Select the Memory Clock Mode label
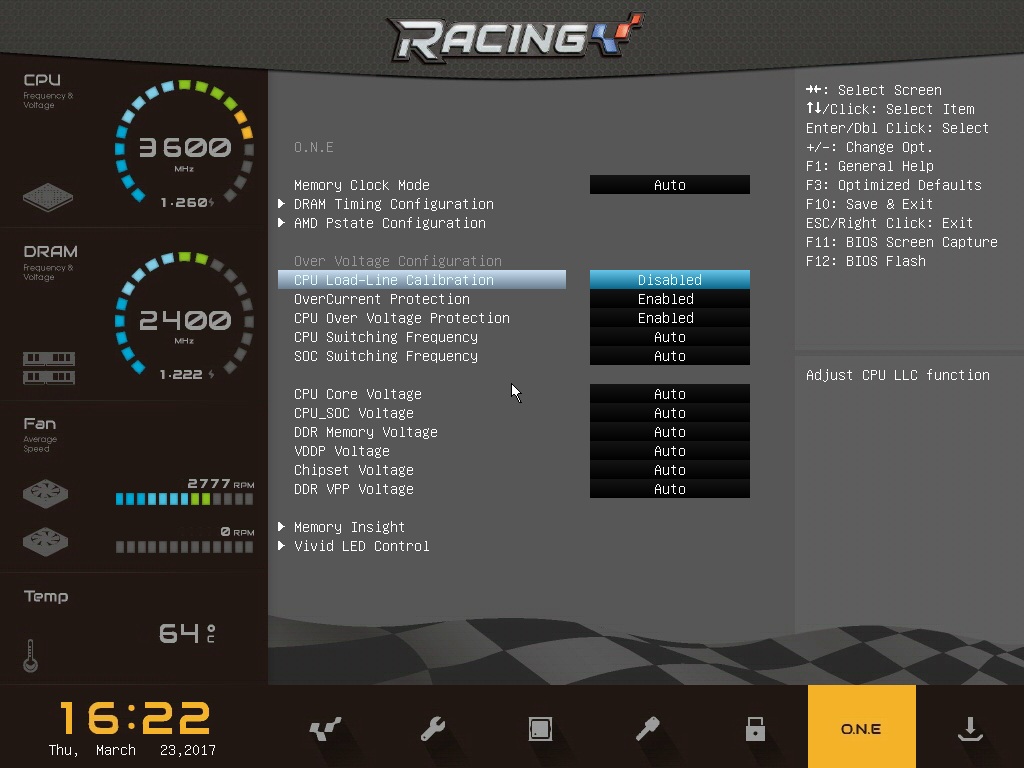 (x=362, y=185)
